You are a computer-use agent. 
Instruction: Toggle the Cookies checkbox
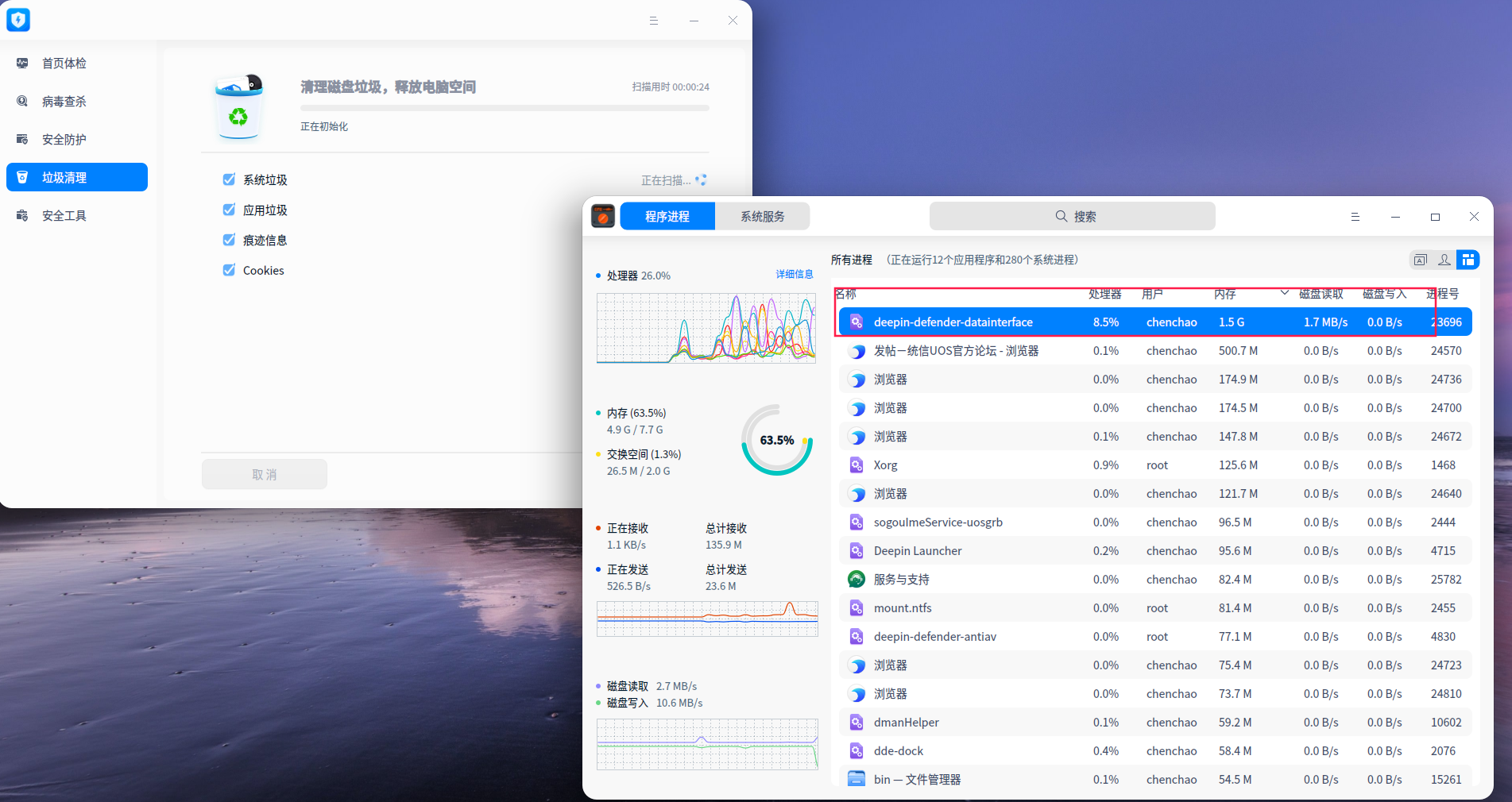[229, 270]
